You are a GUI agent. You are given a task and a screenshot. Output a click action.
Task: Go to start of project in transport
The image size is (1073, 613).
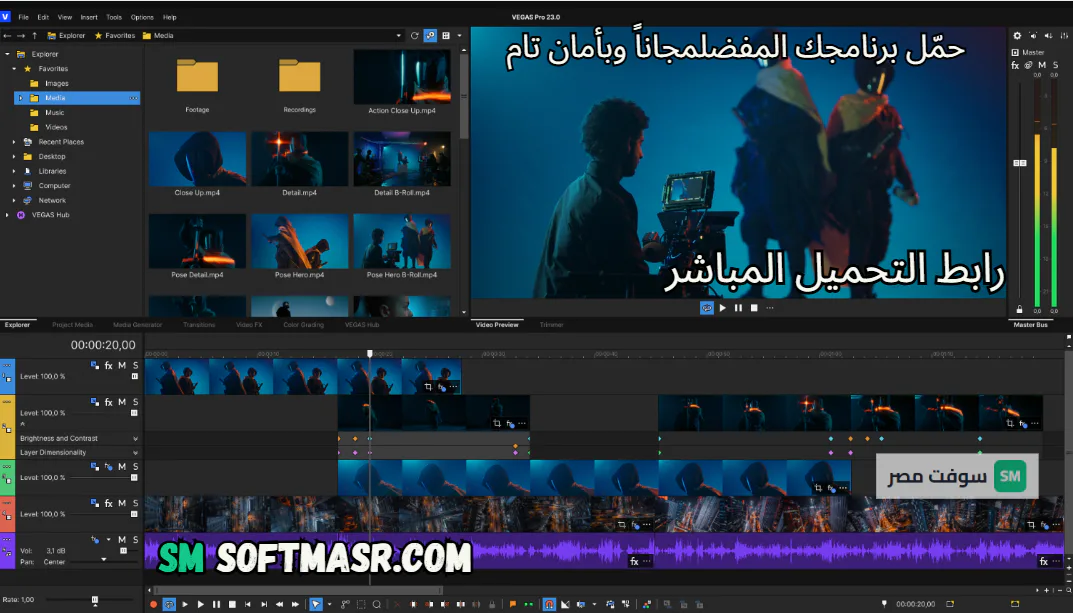point(248,605)
